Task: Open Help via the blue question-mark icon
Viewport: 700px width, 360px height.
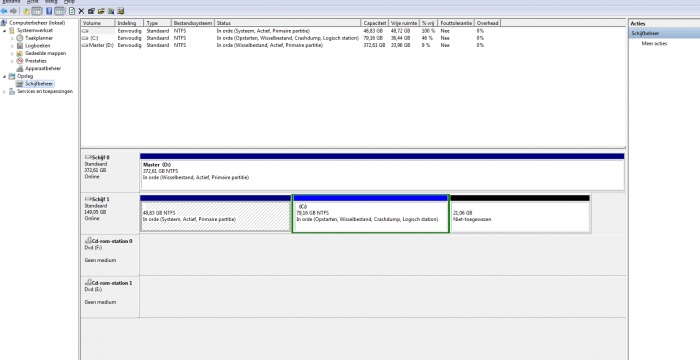Action: (x=49, y=11)
